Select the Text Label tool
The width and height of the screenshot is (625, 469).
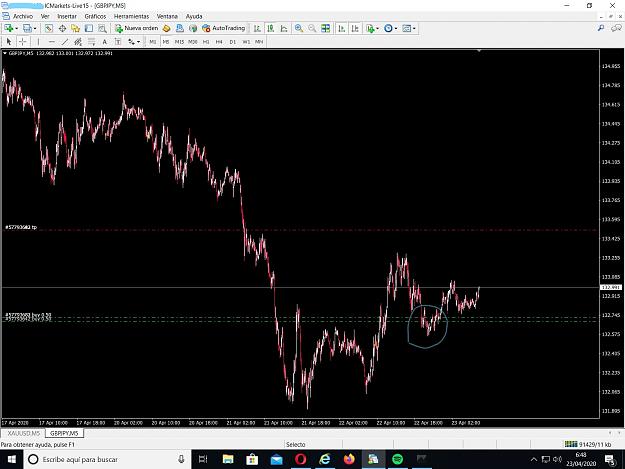pyautogui.click(x=118, y=41)
